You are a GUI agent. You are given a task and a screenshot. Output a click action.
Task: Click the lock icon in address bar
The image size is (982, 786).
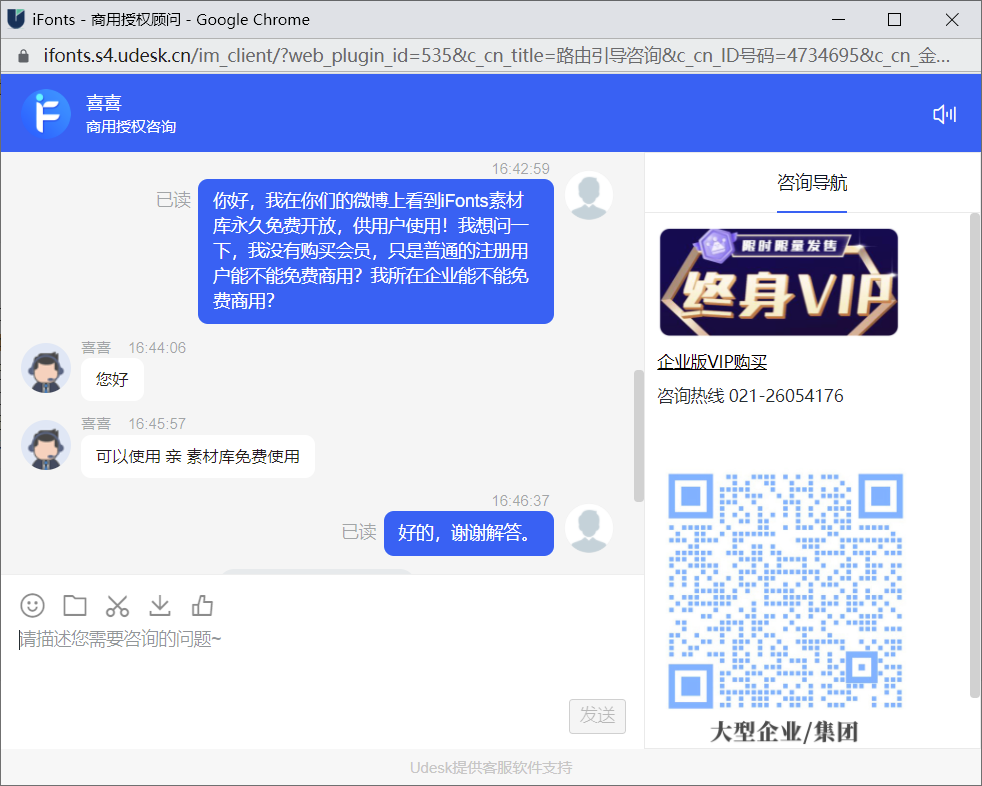23,56
